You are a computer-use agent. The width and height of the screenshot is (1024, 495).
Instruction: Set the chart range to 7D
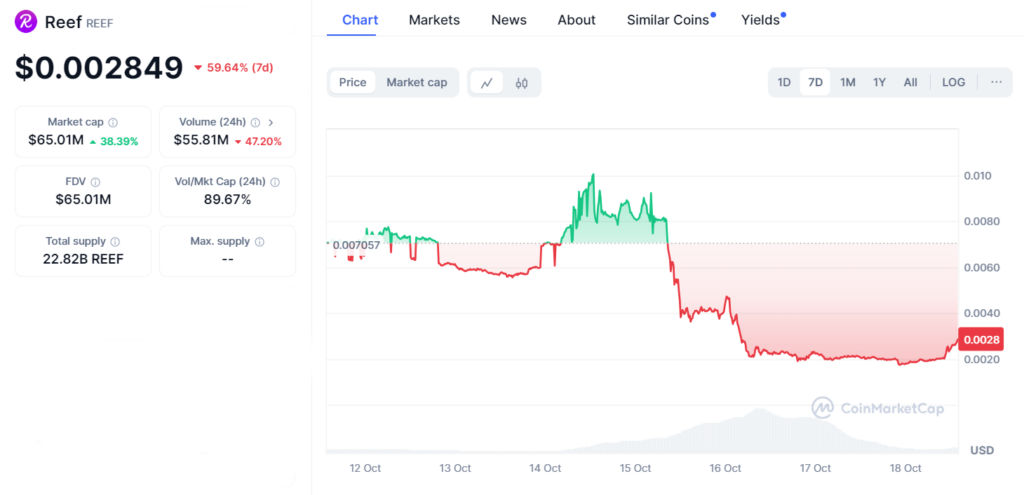tap(815, 82)
